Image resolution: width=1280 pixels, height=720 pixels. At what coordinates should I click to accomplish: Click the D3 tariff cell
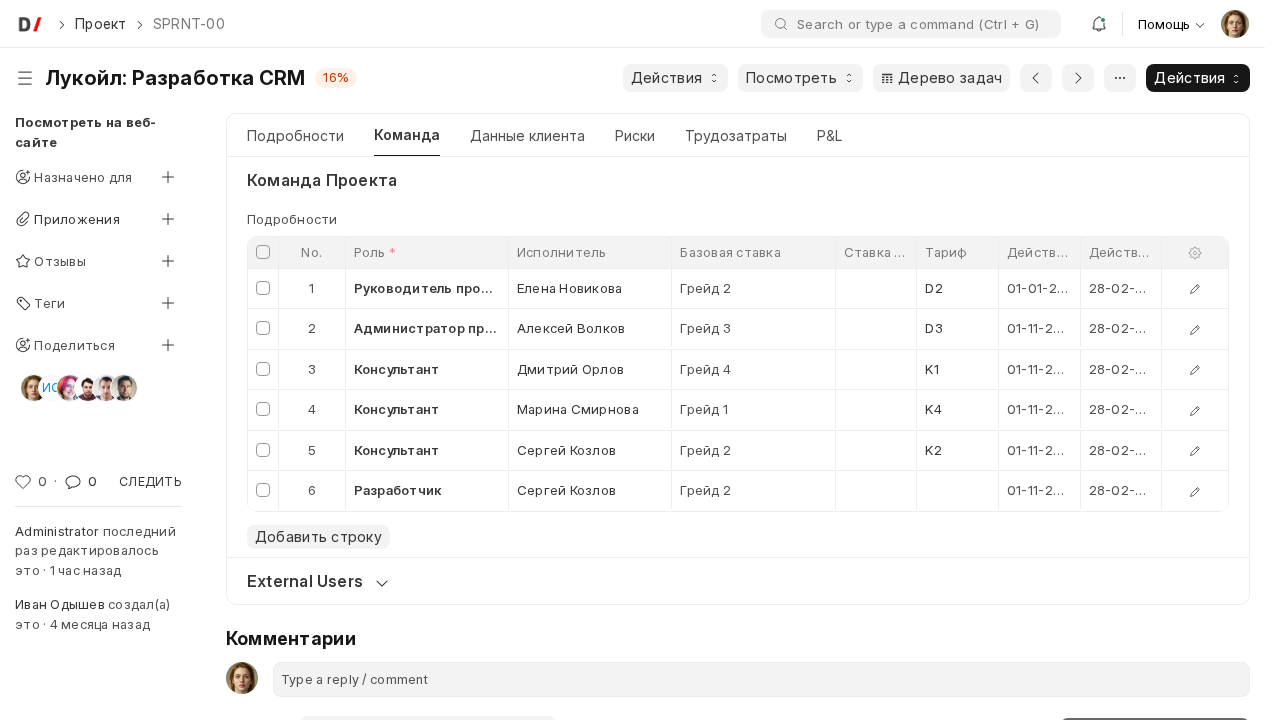tap(957, 329)
